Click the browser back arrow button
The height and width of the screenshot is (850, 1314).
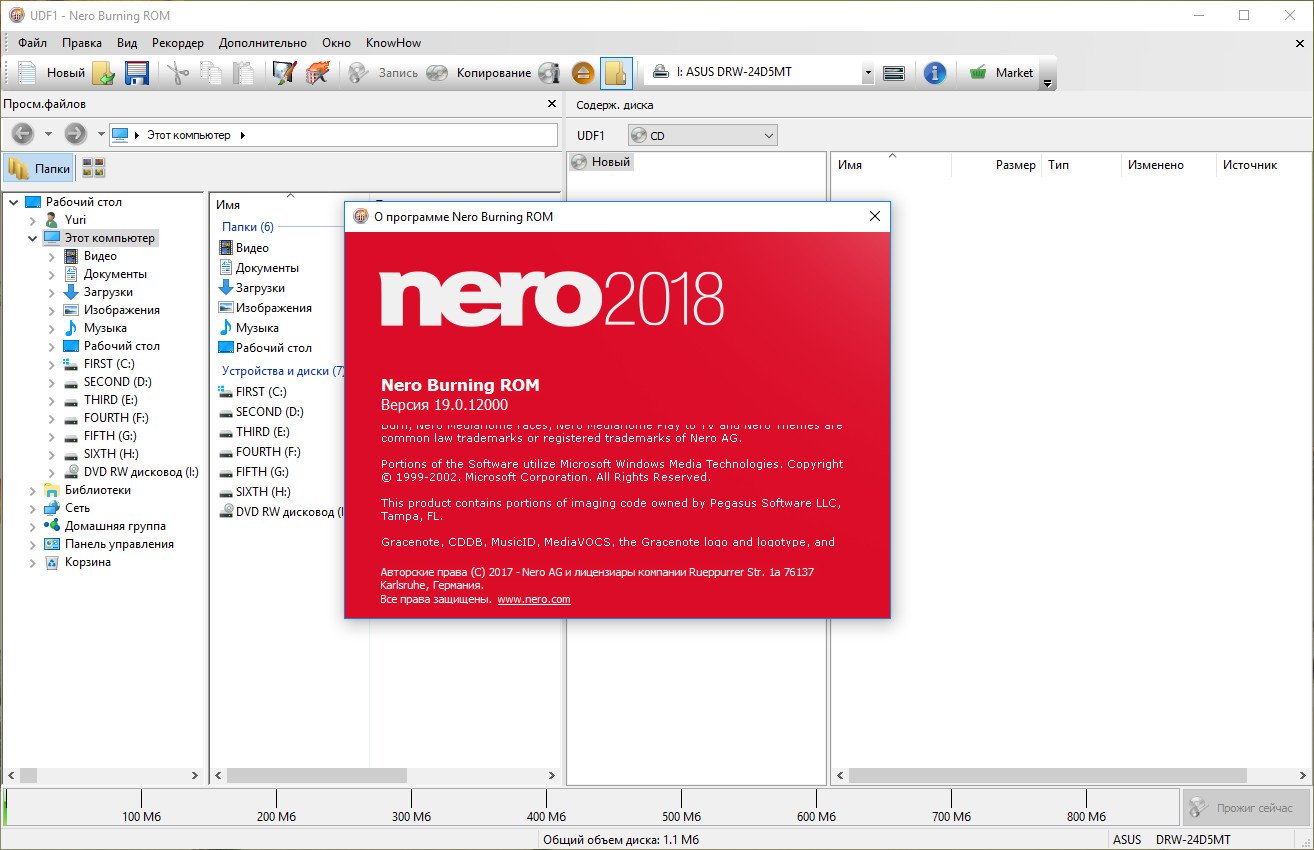[23, 134]
